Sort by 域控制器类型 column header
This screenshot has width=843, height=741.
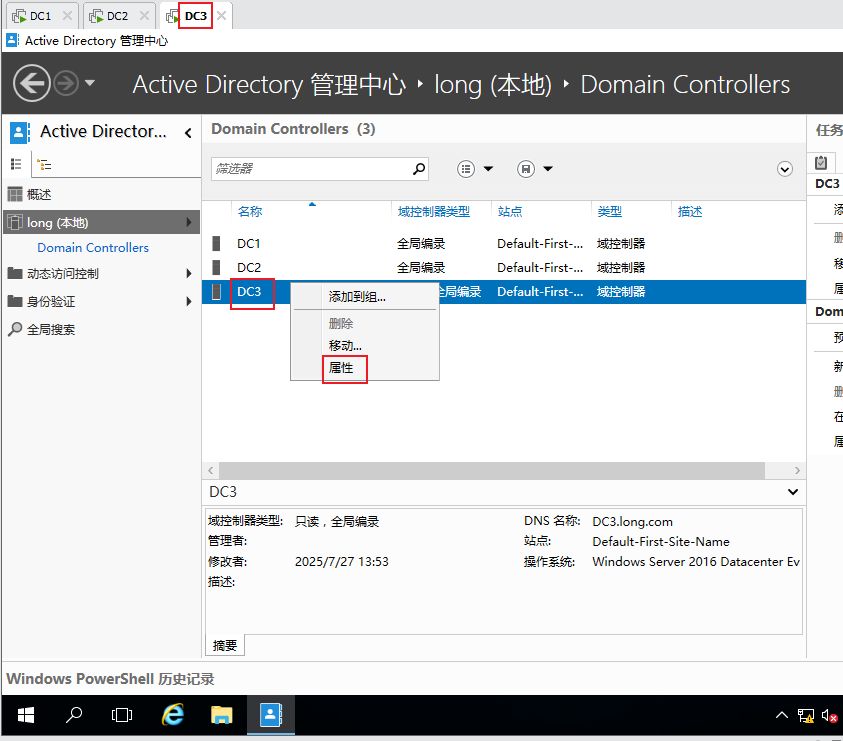click(434, 211)
